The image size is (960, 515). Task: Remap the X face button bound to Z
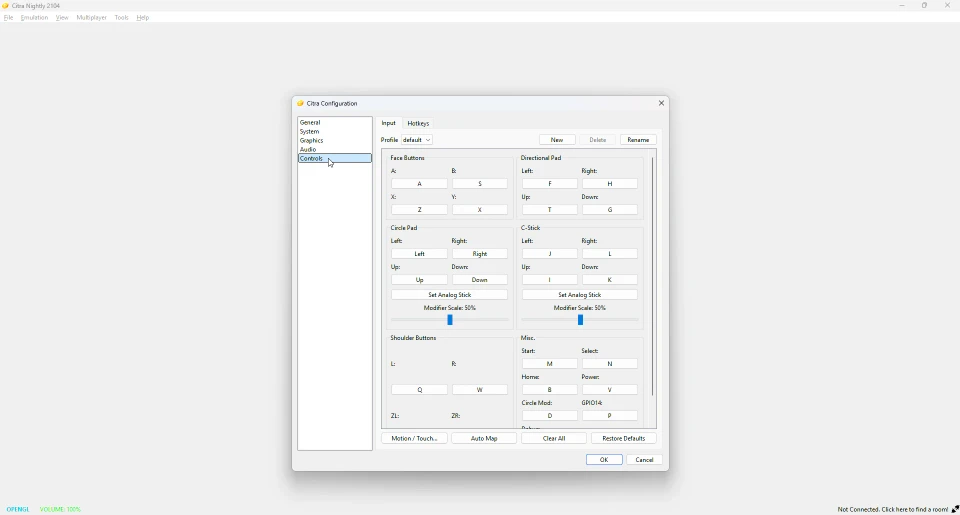tap(419, 209)
